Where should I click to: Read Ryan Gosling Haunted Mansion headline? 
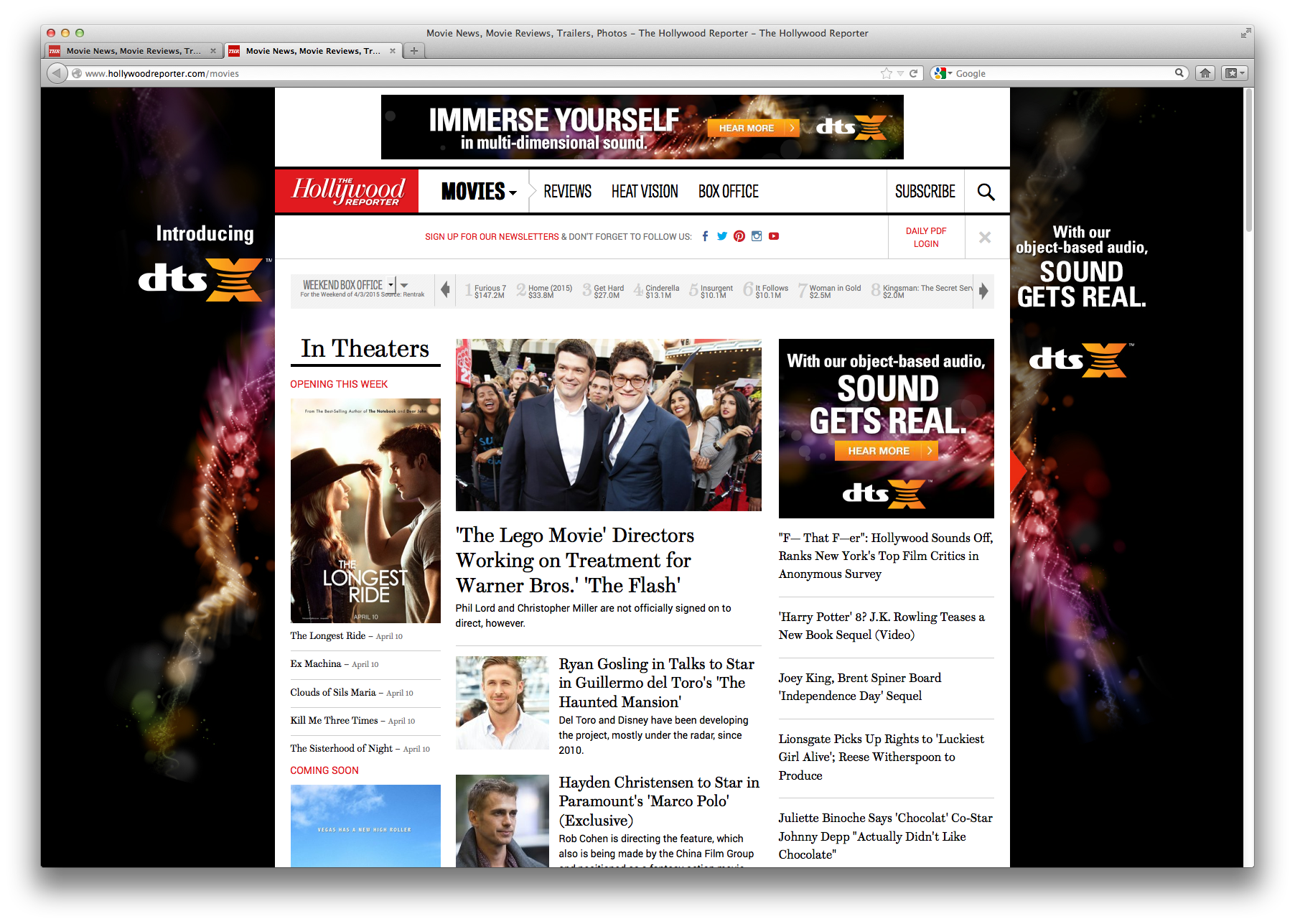(657, 683)
